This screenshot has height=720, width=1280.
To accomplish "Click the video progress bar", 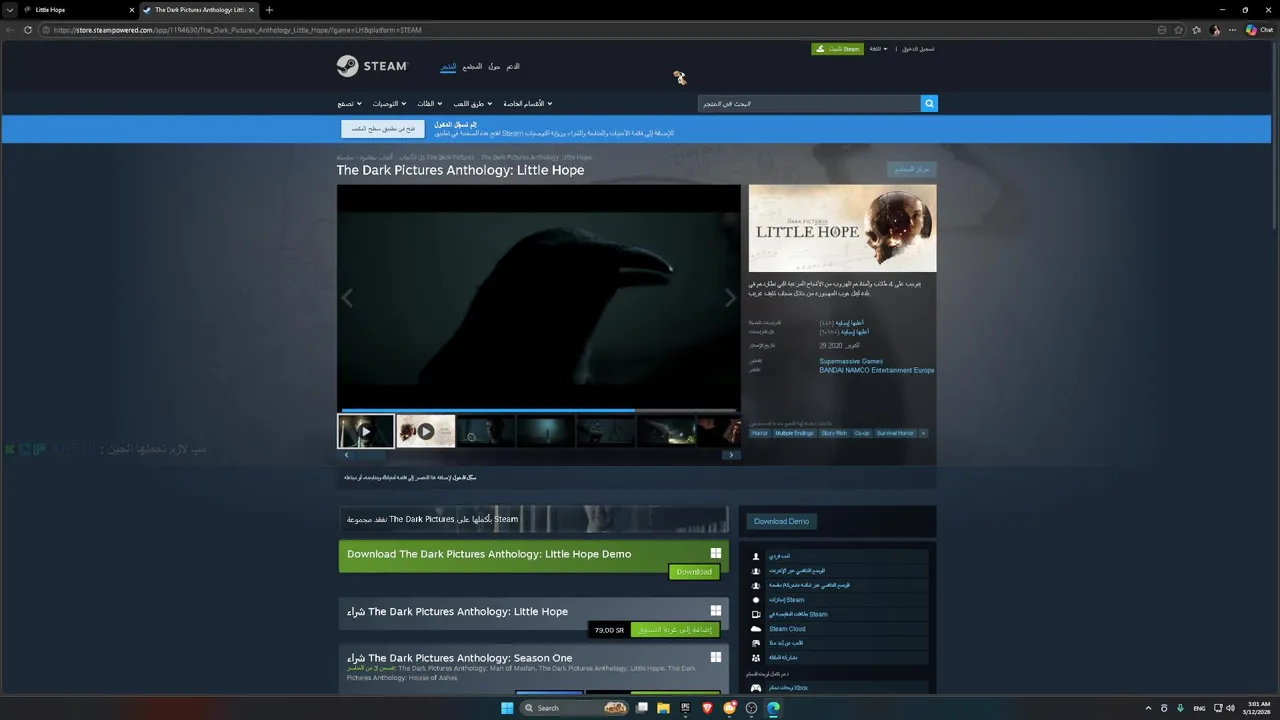I will pyautogui.click(x=539, y=410).
